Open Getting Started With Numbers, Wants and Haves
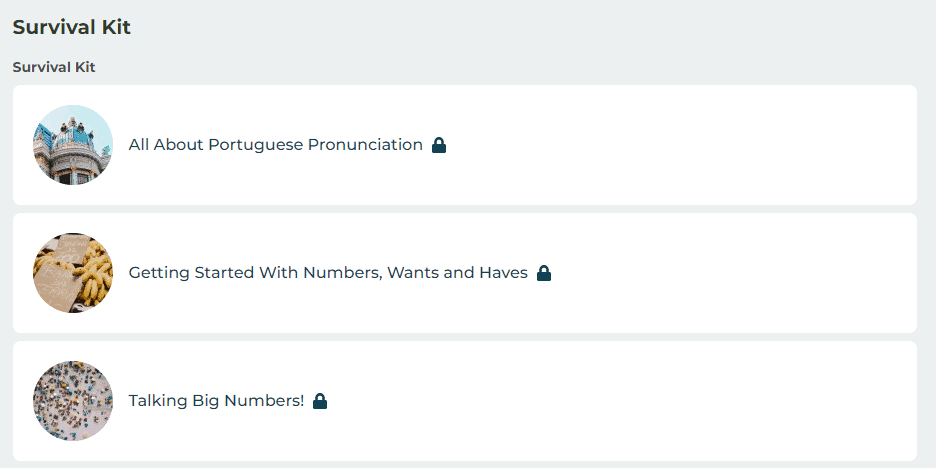This screenshot has width=936, height=468. coord(328,273)
